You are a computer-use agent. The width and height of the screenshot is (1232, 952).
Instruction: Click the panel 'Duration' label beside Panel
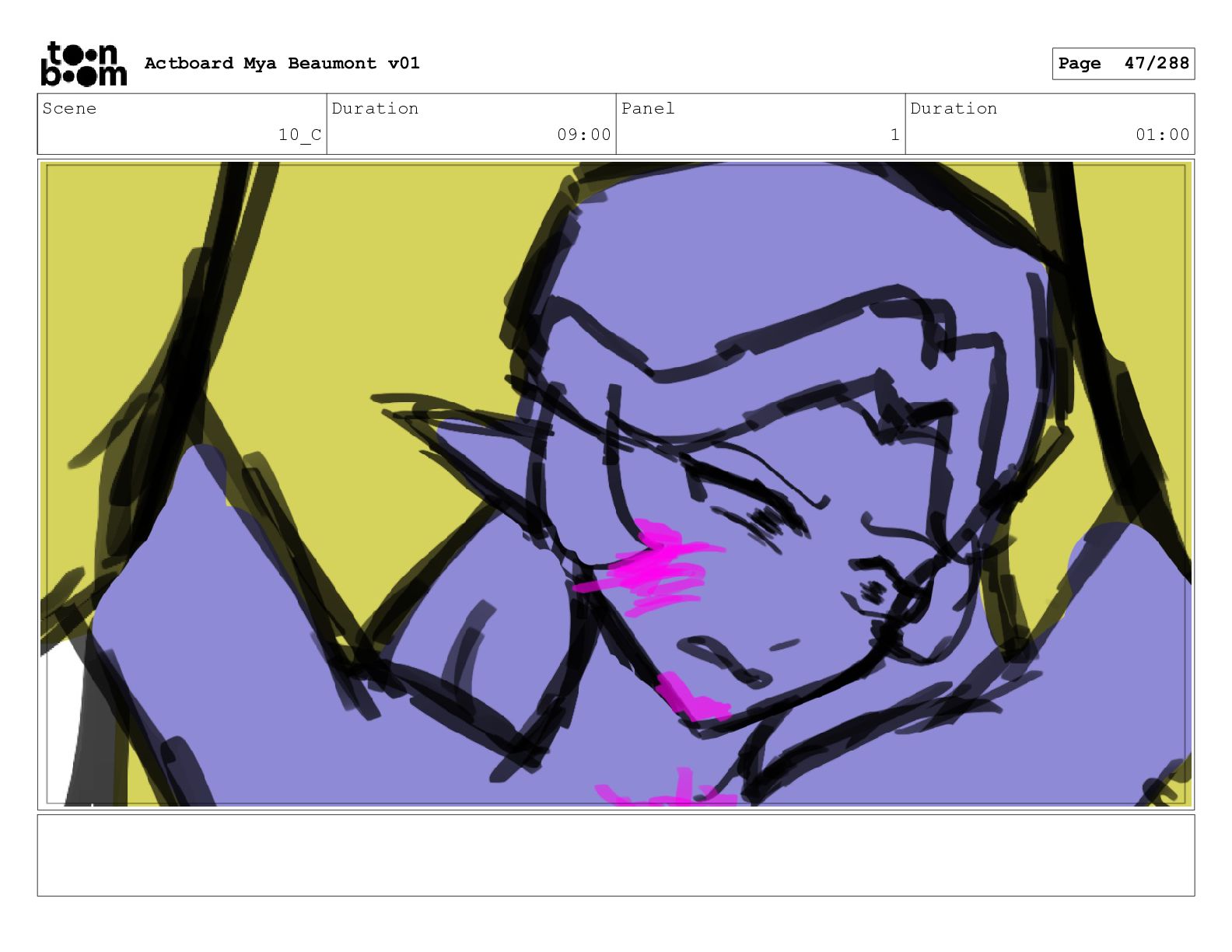point(954,108)
